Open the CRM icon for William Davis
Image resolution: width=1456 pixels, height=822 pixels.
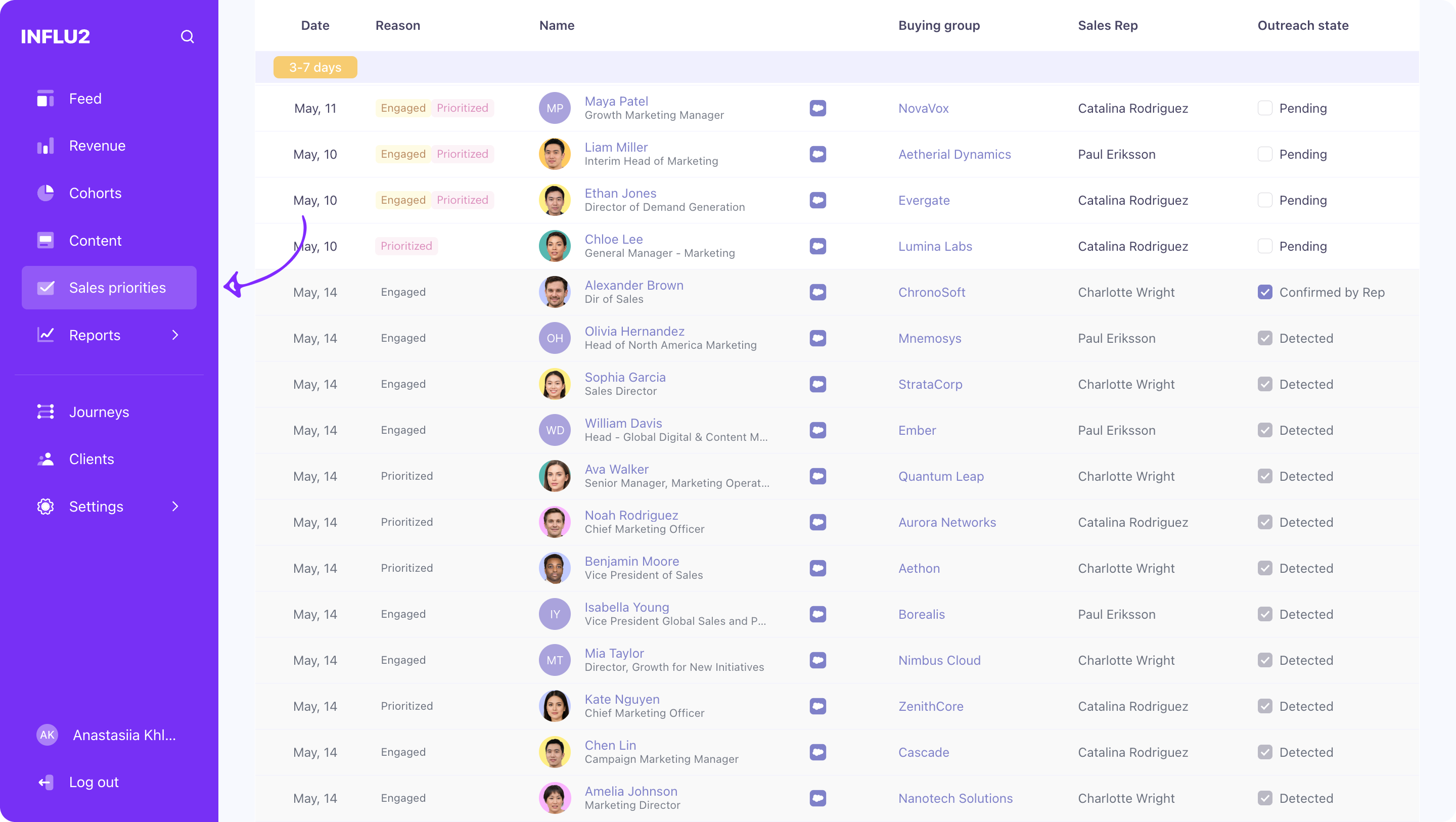click(x=817, y=430)
